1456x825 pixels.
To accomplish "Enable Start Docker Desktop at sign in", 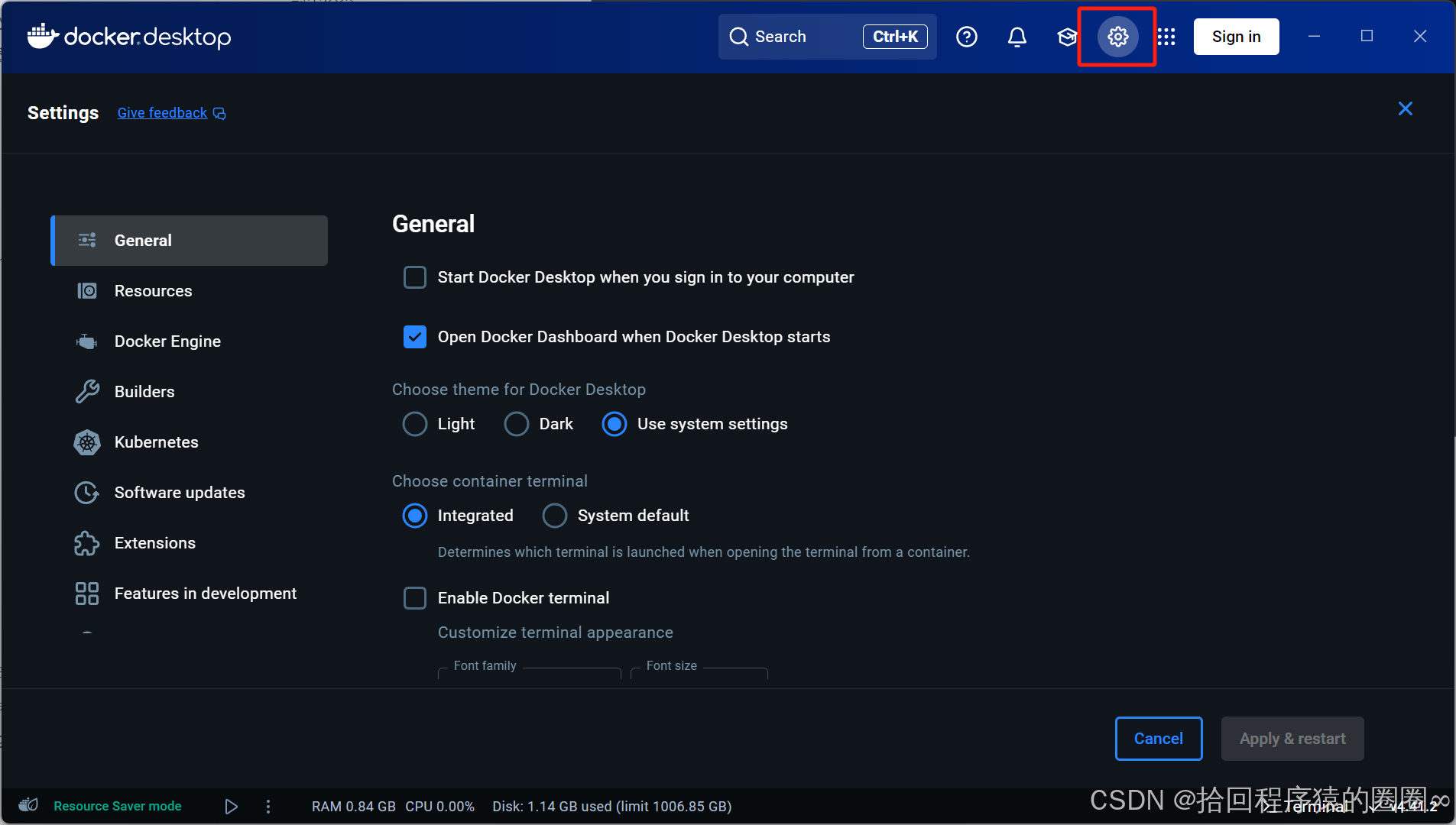I will click(415, 277).
